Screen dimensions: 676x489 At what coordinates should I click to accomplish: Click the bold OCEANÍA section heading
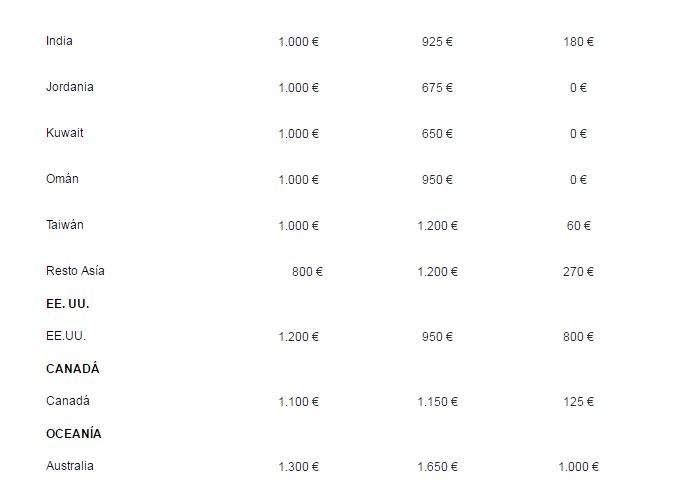point(74,434)
